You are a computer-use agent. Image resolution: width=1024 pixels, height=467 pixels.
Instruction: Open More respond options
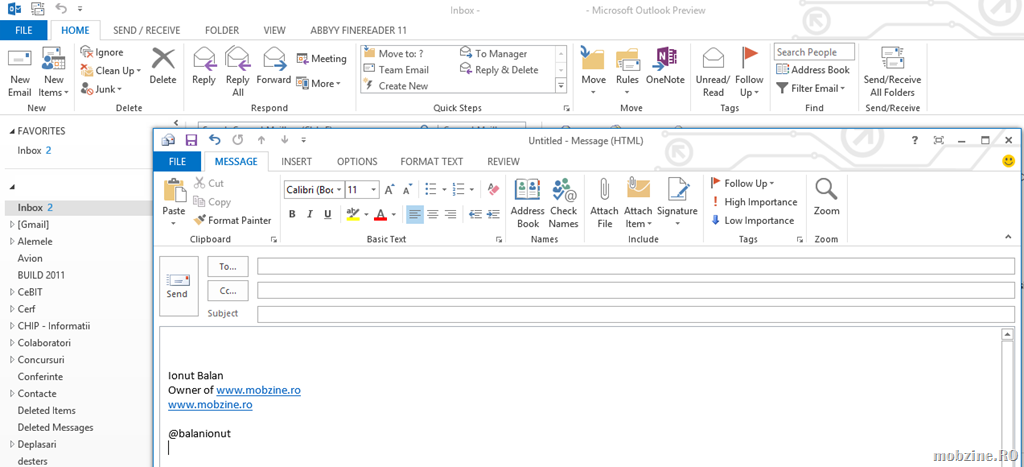318,83
